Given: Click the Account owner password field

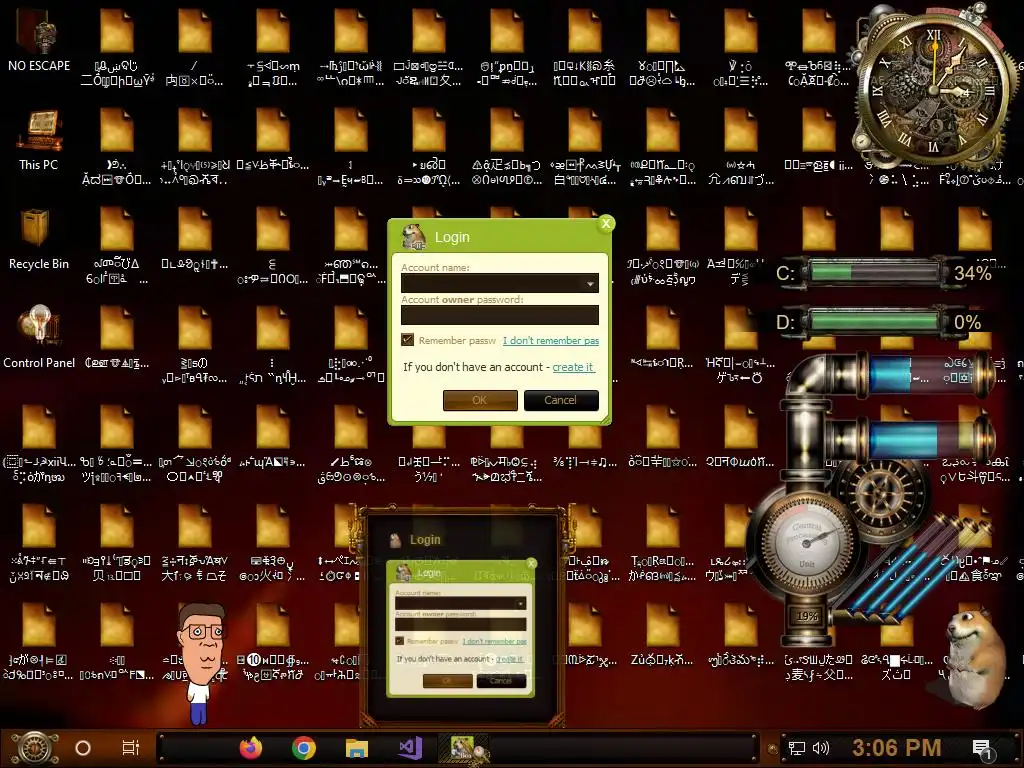Looking at the screenshot, I should pos(500,315).
